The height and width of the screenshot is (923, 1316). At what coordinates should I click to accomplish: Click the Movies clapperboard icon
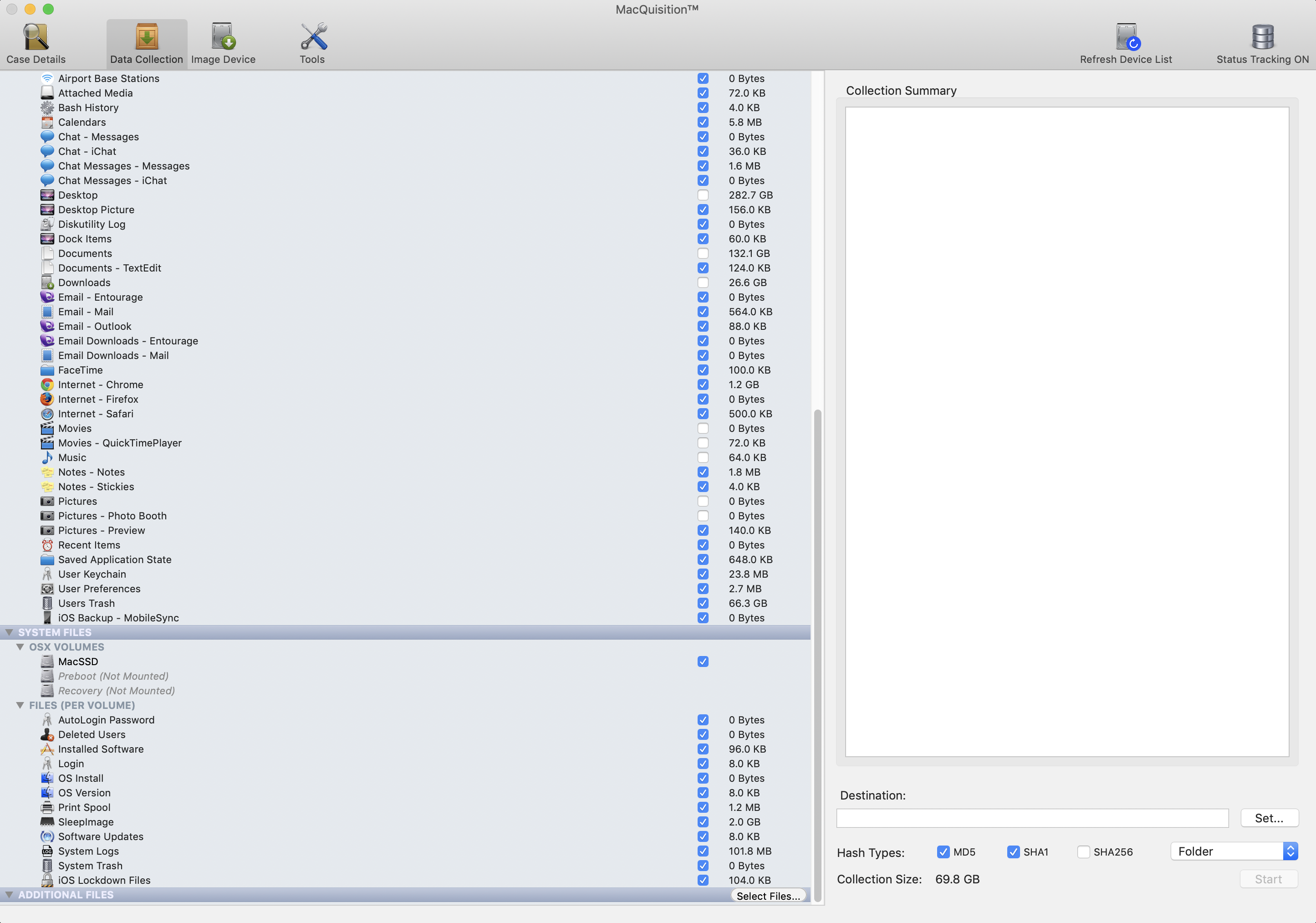point(47,428)
